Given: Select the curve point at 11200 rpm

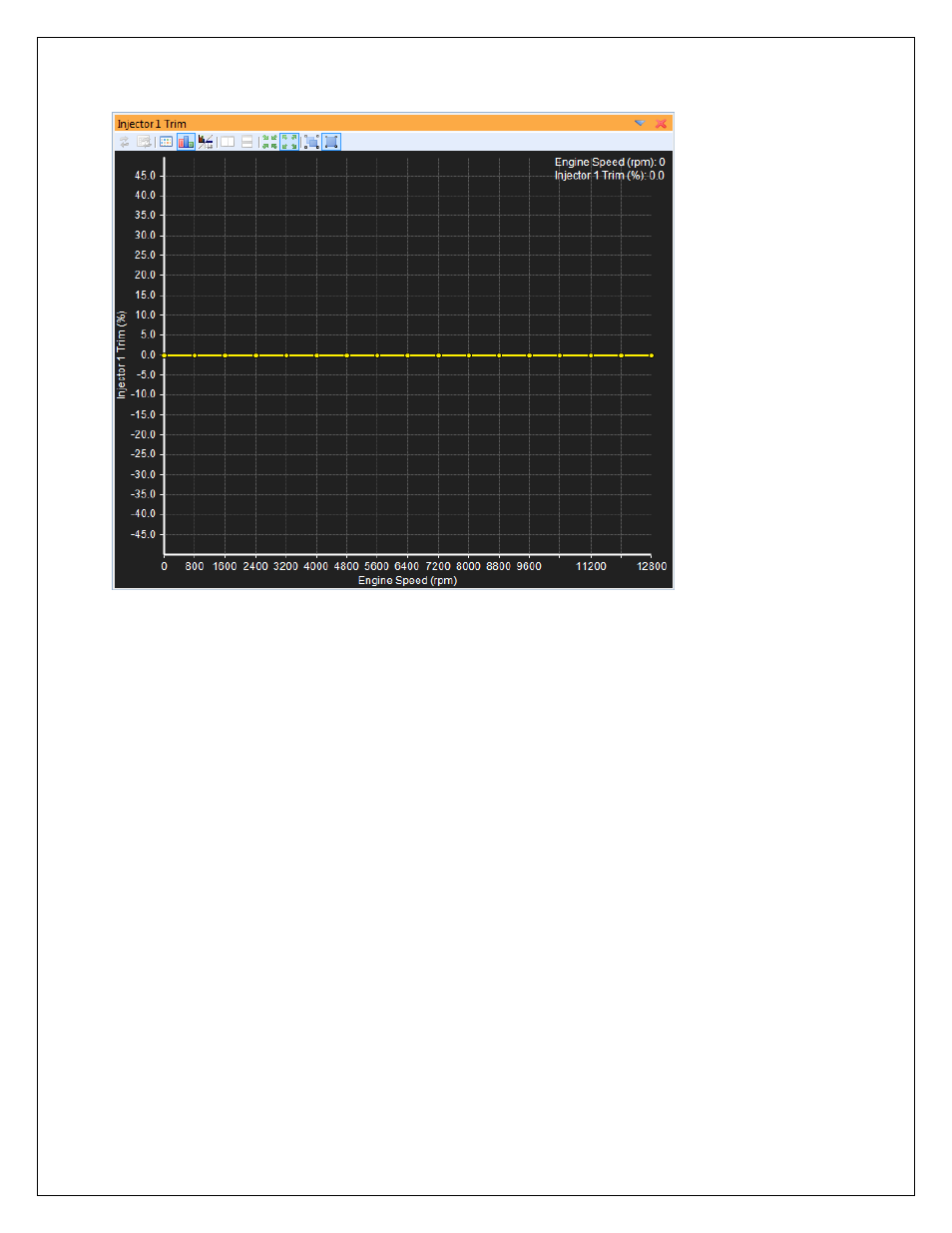Looking at the screenshot, I should point(591,355).
